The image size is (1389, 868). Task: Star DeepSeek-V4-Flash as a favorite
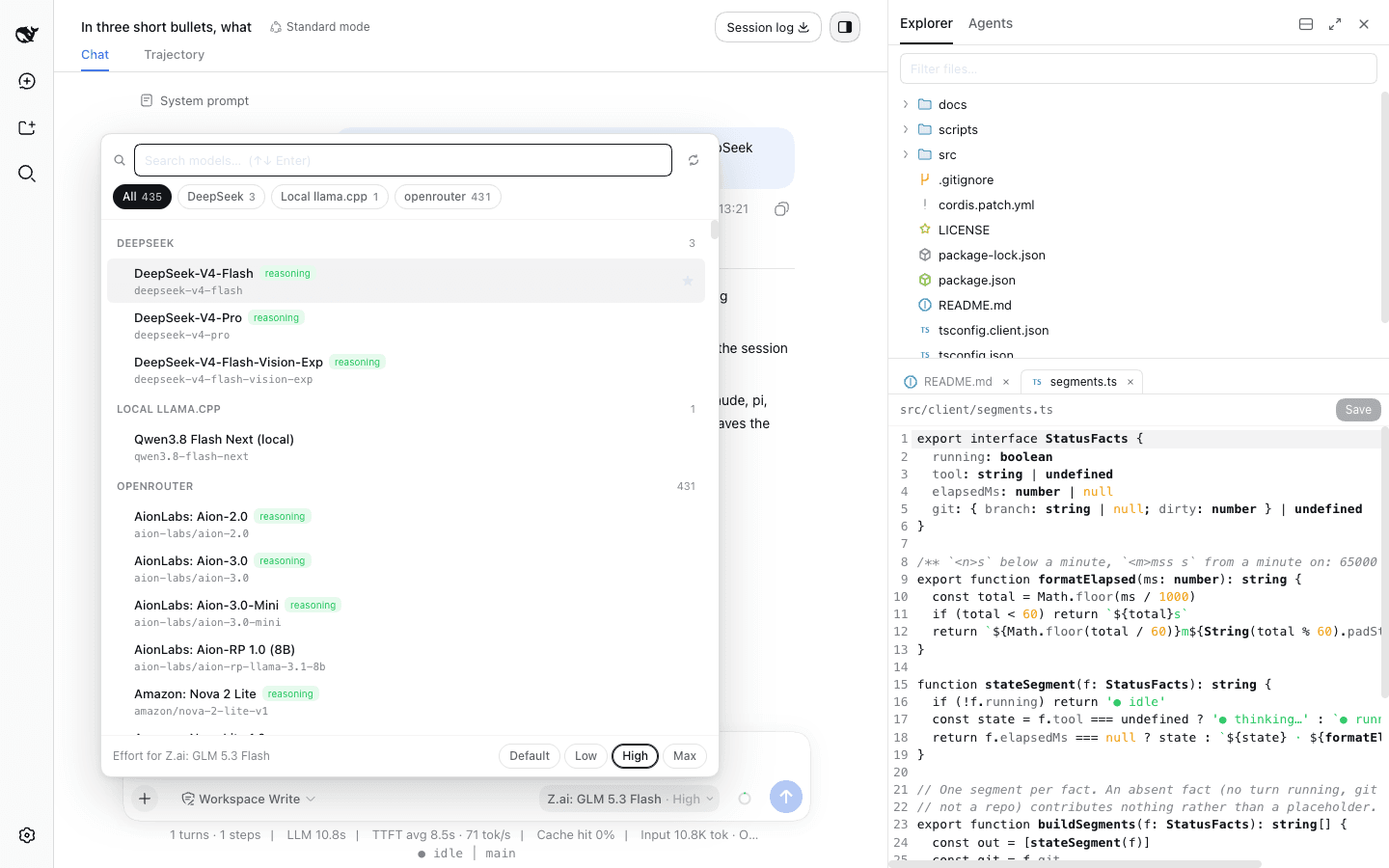point(688,281)
